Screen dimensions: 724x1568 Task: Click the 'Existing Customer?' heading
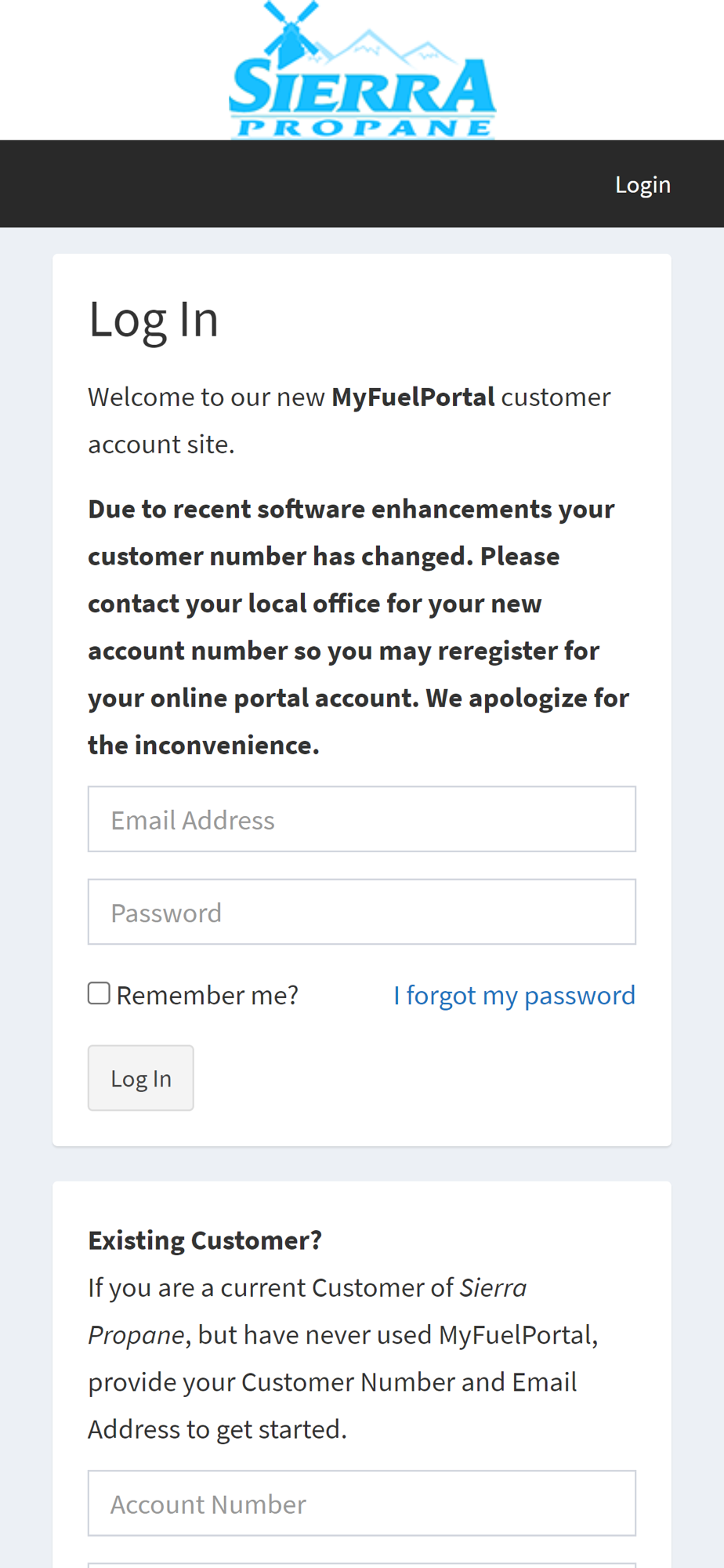[205, 1240]
